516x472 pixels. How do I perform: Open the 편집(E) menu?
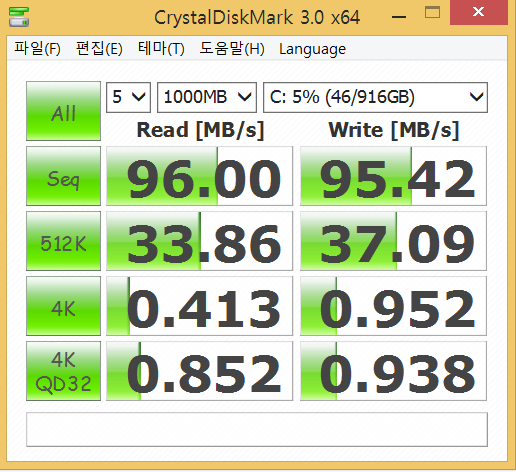tap(99, 49)
